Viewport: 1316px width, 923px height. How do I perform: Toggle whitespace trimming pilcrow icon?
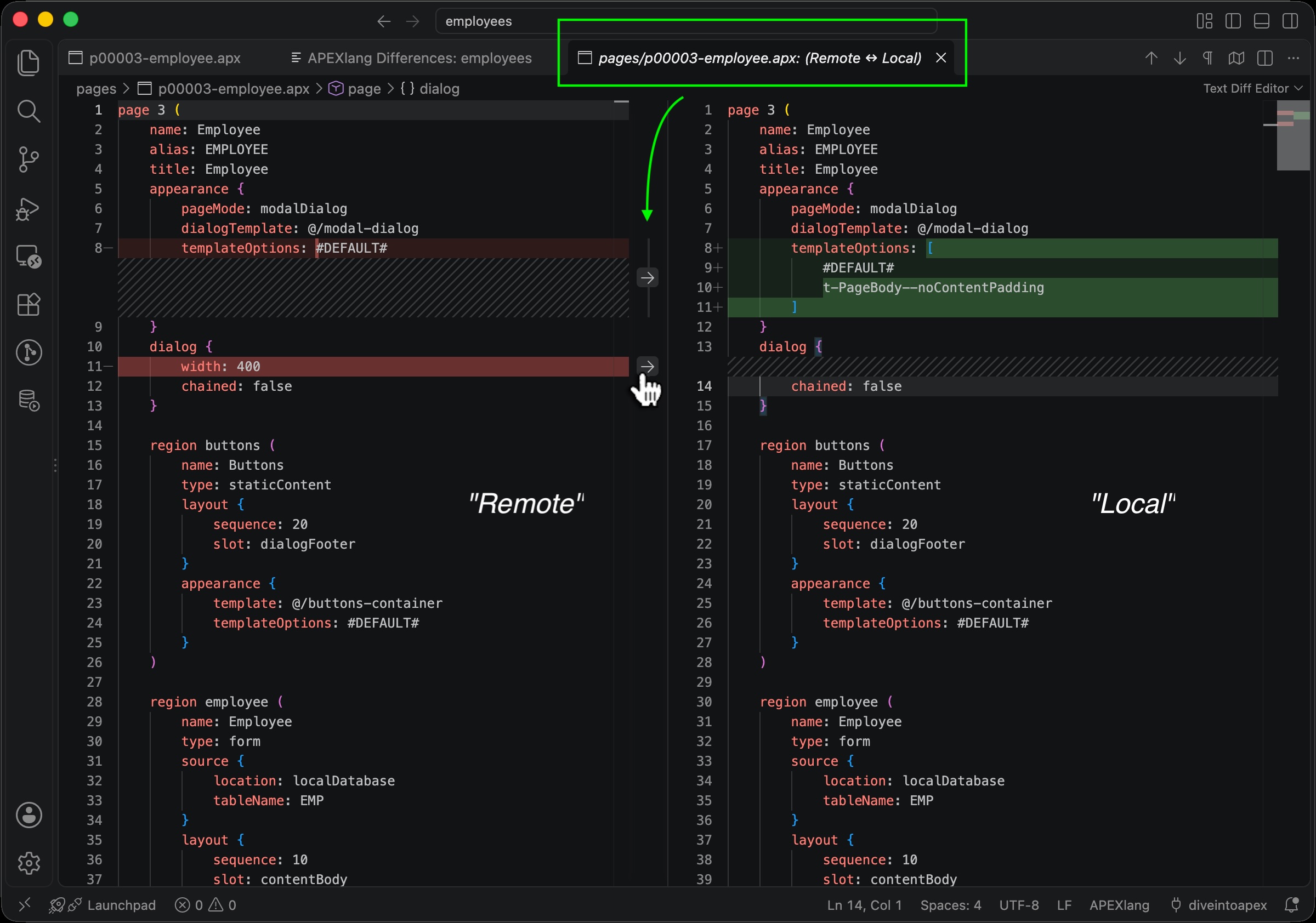1207,58
